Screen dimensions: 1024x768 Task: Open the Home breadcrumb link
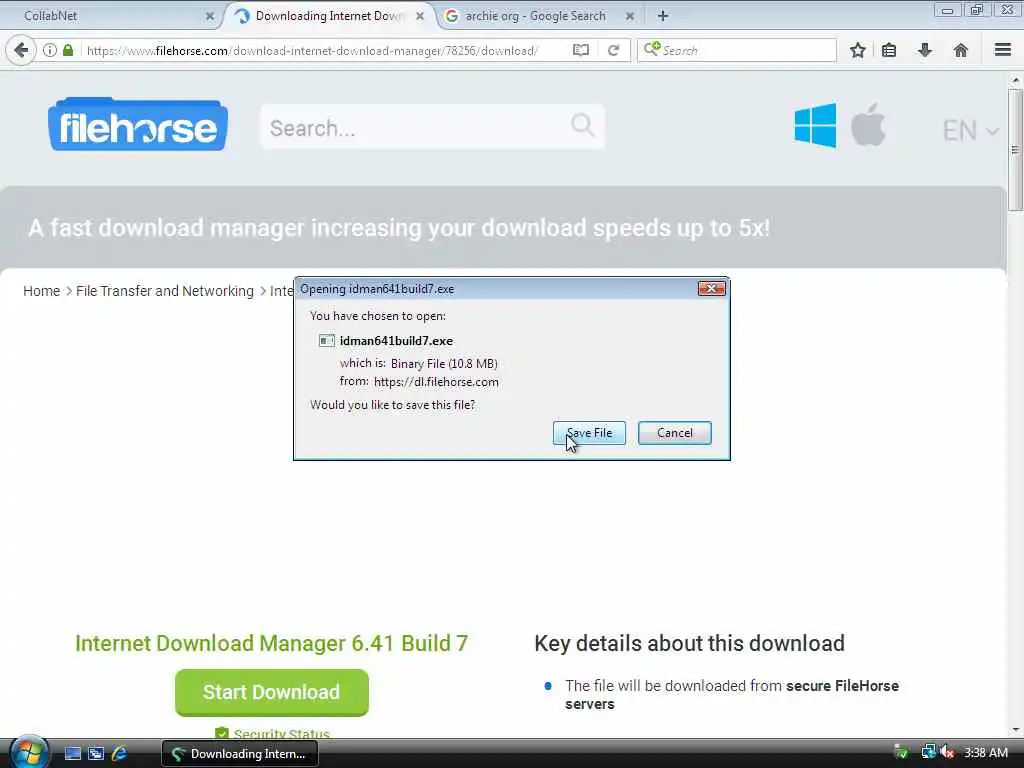[x=41, y=291]
